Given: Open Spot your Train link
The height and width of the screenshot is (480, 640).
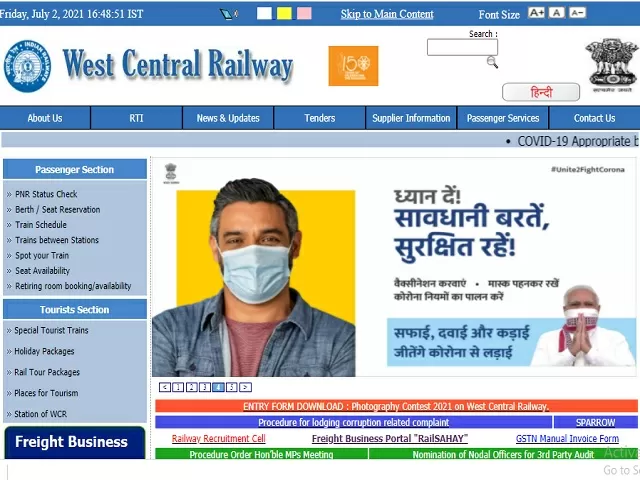Looking at the screenshot, I should (x=42, y=256).
